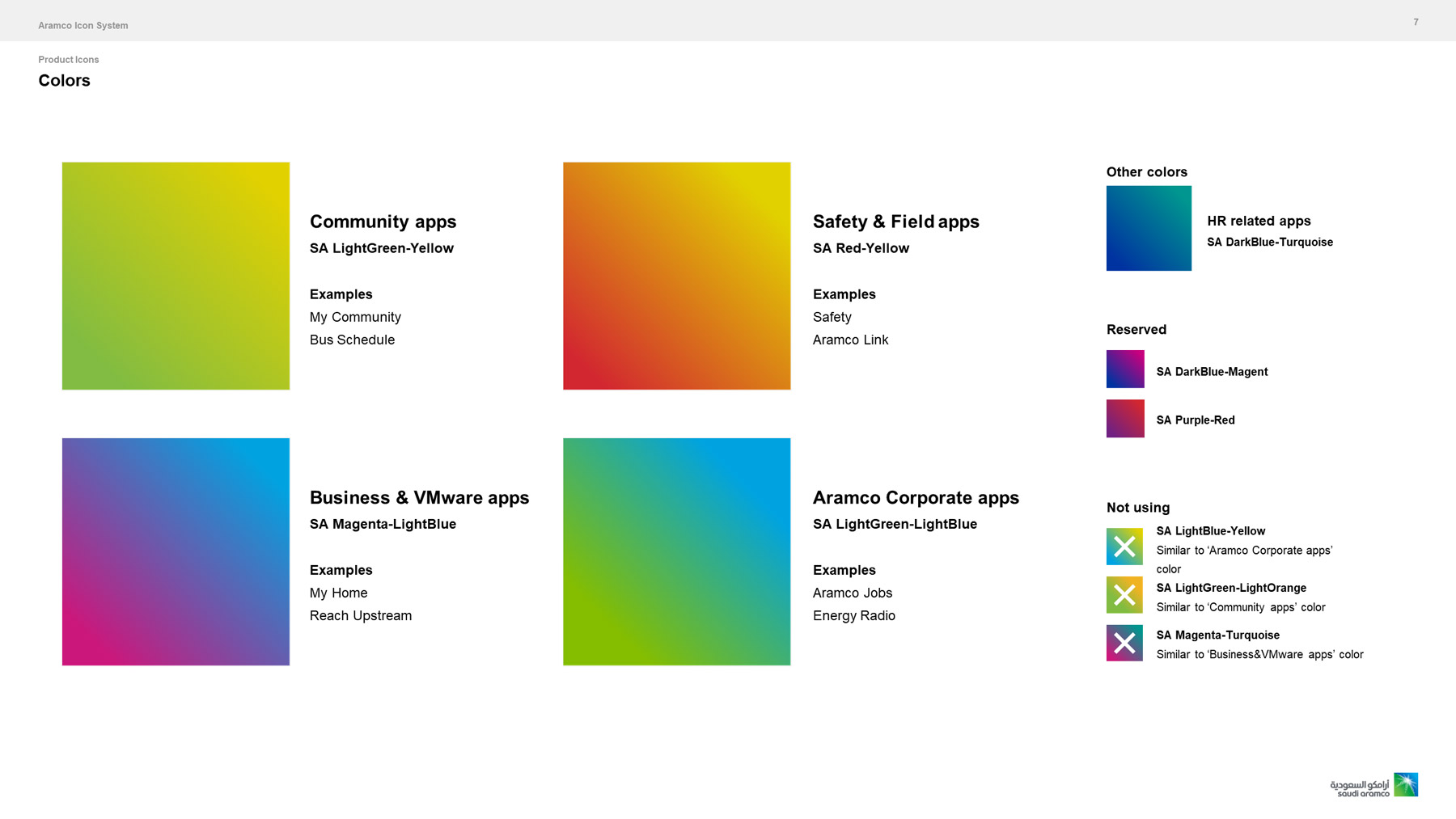Click the Saudi Aramco logo

tap(1374, 785)
